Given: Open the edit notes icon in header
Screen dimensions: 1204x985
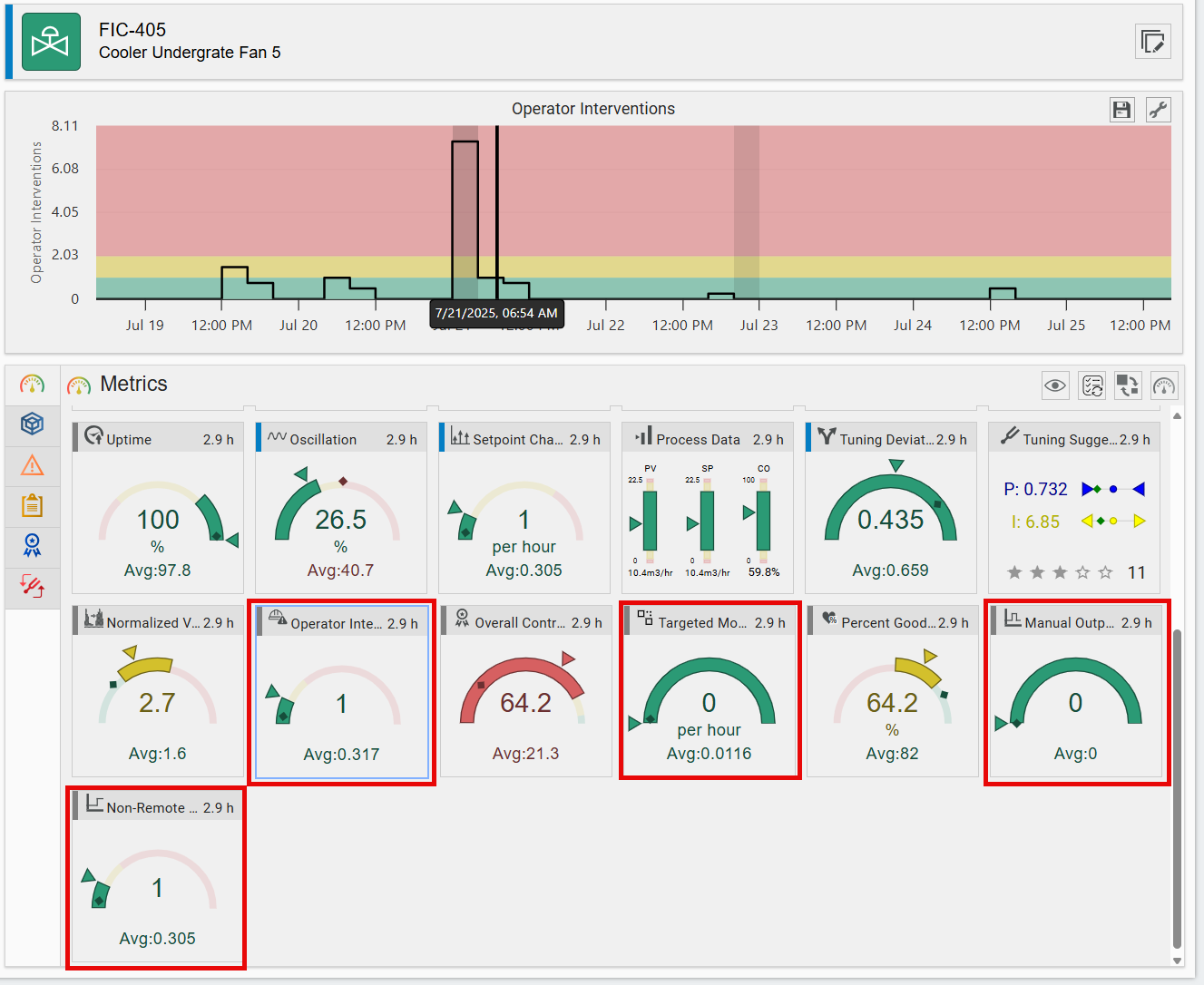Looking at the screenshot, I should 1153,42.
